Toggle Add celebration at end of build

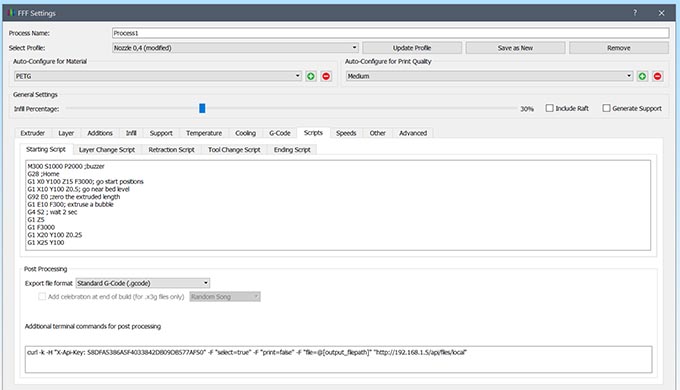coord(42,297)
